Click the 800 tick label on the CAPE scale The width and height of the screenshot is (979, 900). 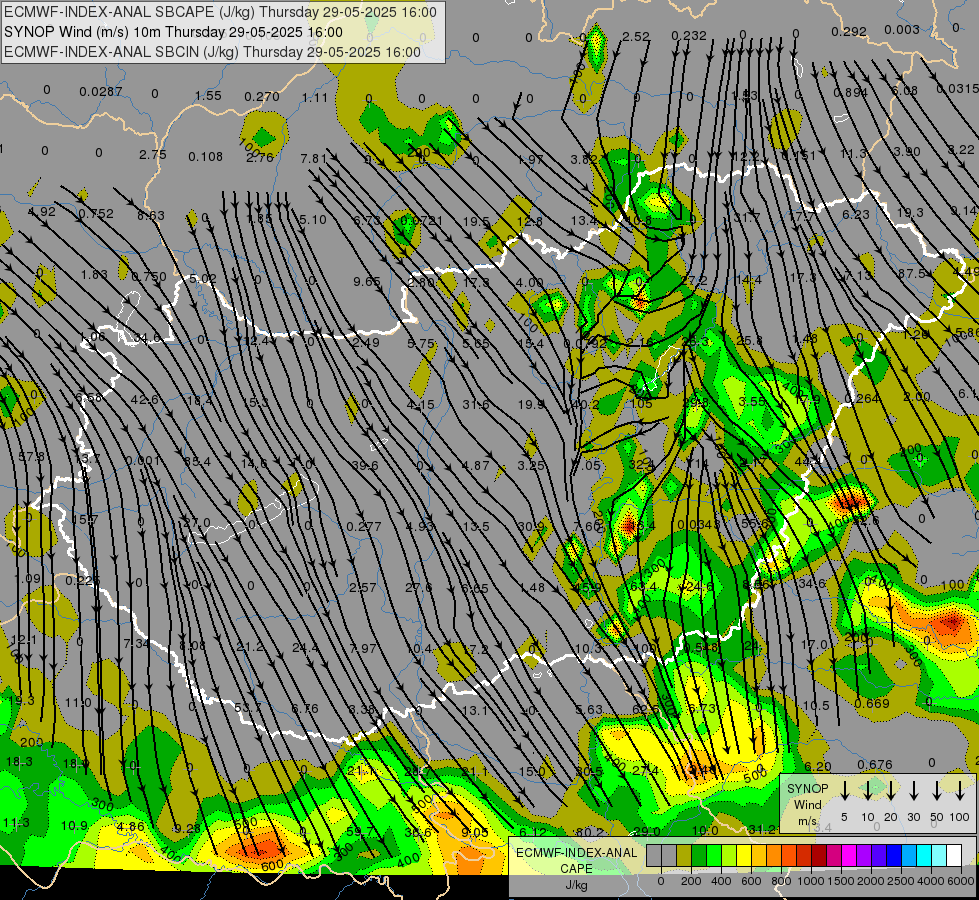tap(781, 881)
